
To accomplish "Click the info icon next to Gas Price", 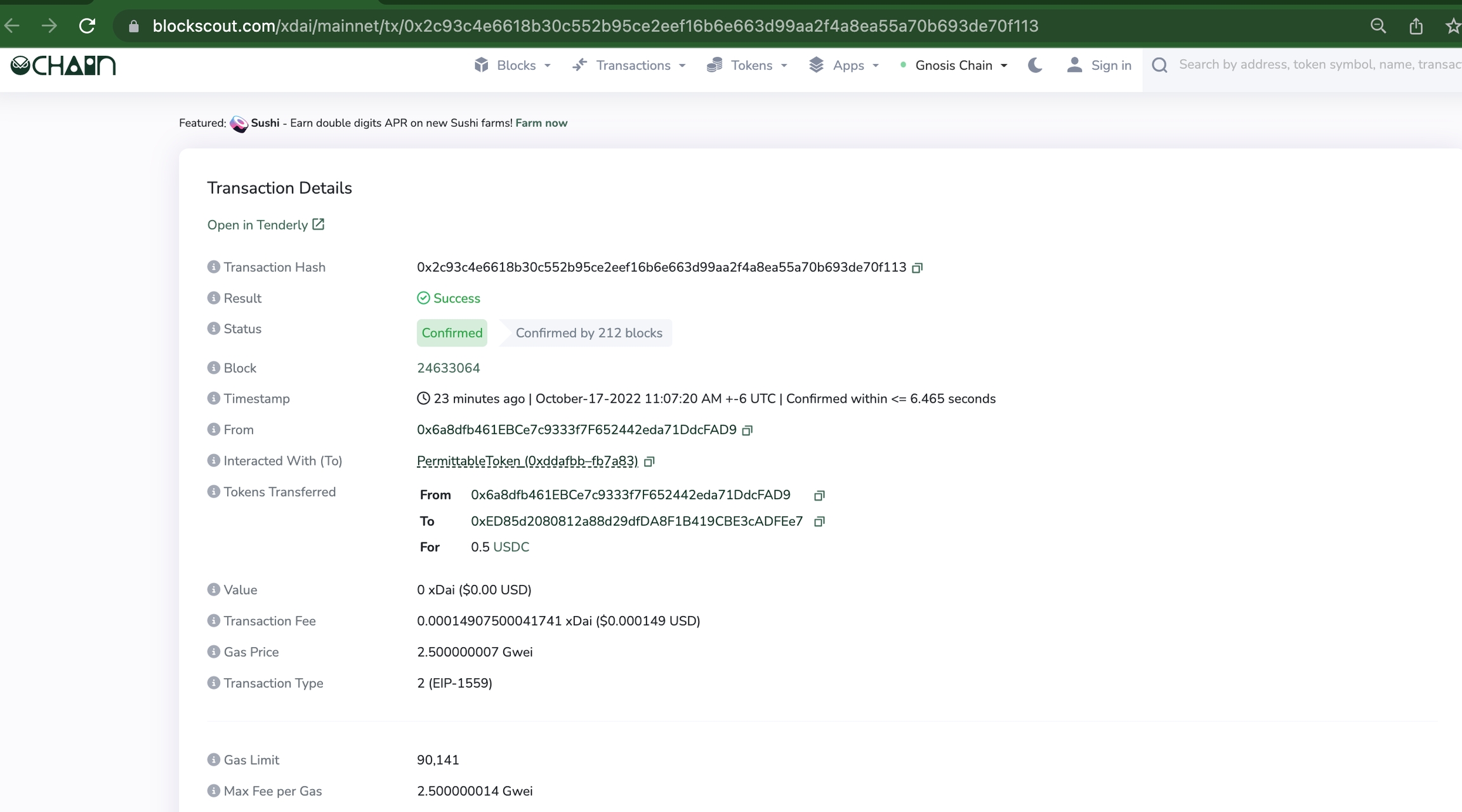I will pos(213,652).
